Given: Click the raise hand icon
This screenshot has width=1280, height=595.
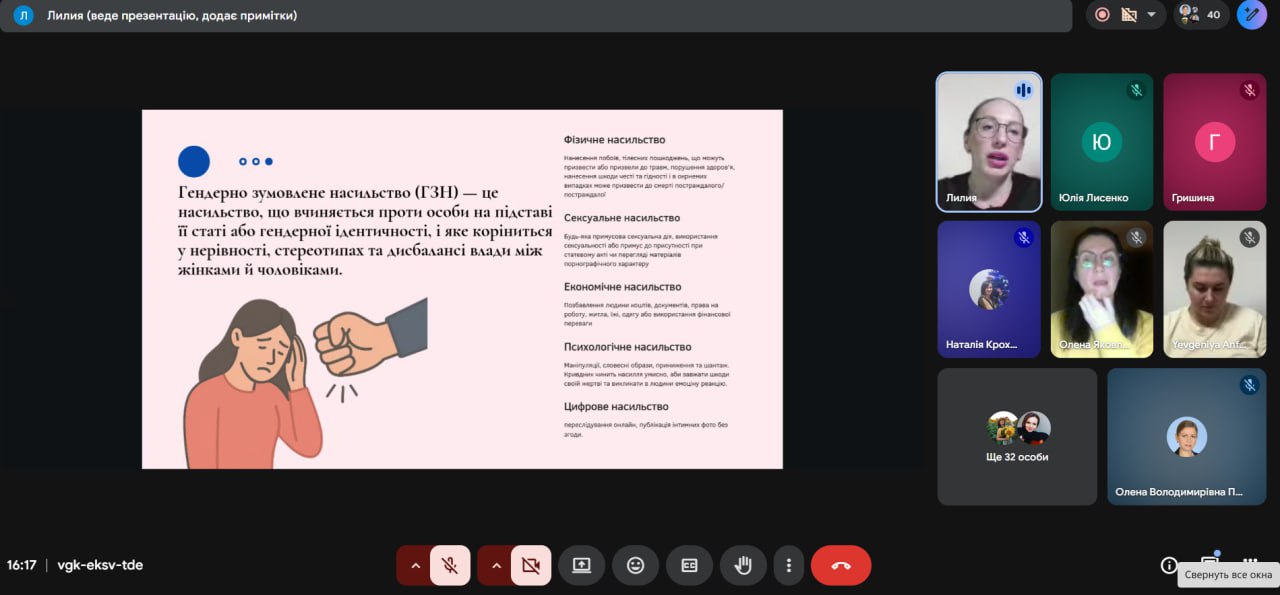Looking at the screenshot, I should (x=742, y=565).
